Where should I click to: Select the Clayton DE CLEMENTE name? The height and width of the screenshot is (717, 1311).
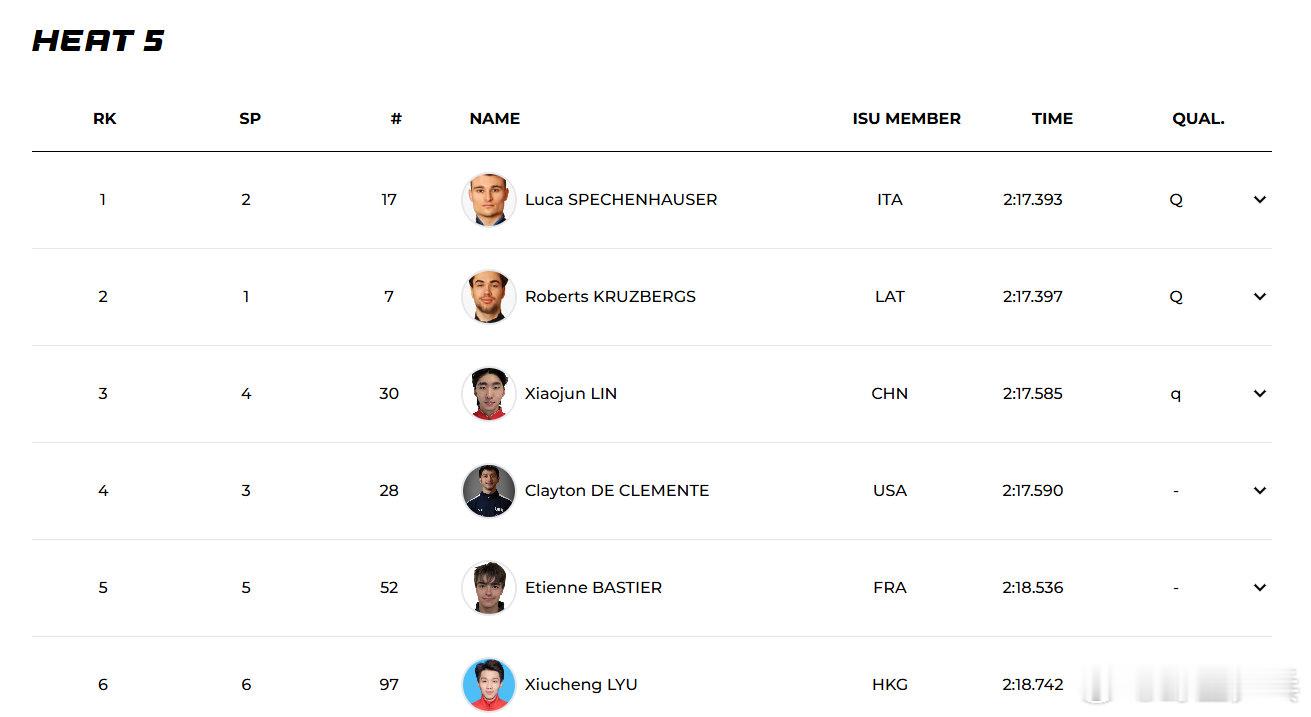click(617, 491)
